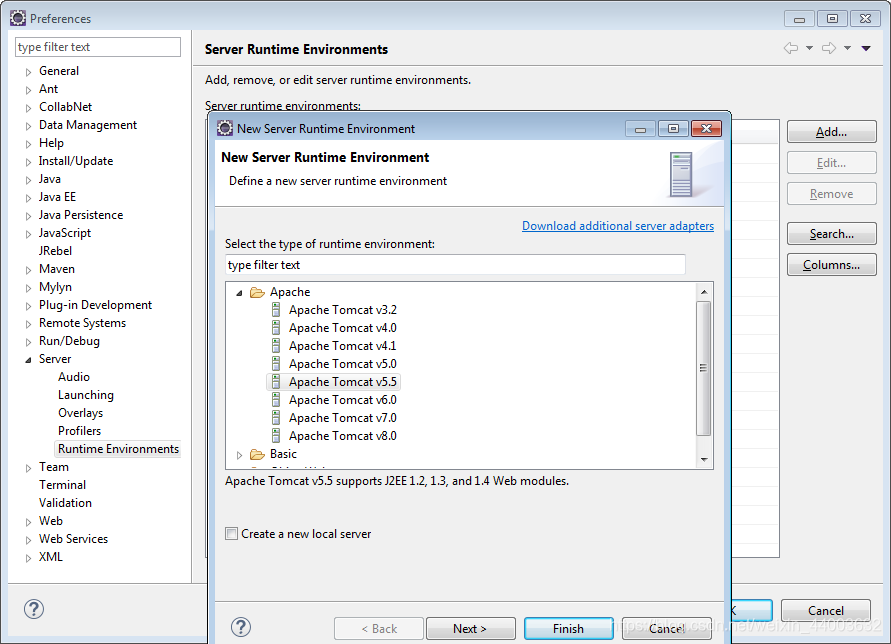Click Remote Systems in preferences tree
The image size is (891, 644).
click(82, 323)
